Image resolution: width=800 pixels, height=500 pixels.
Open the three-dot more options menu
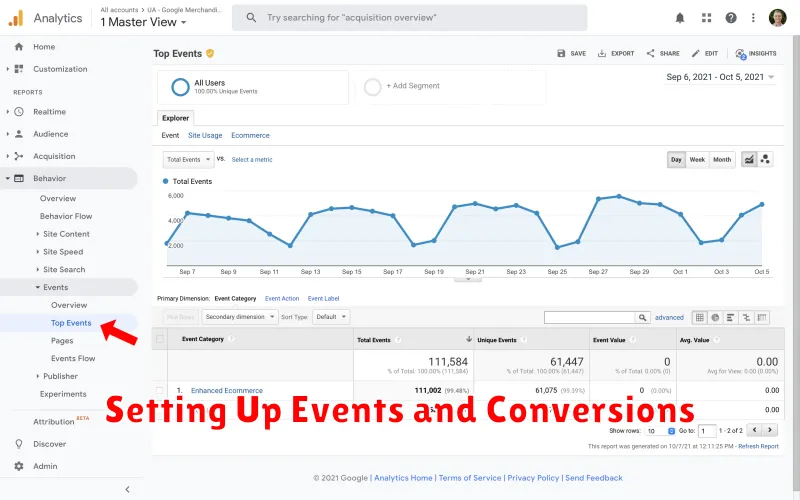click(x=753, y=18)
